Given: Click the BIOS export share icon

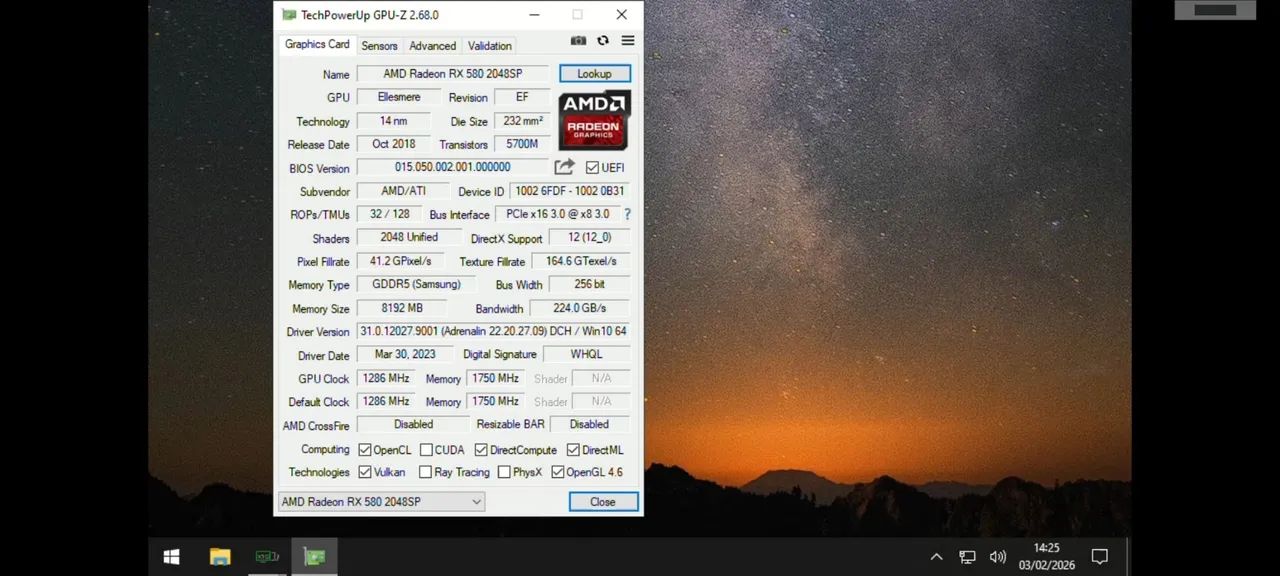Looking at the screenshot, I should [x=565, y=167].
